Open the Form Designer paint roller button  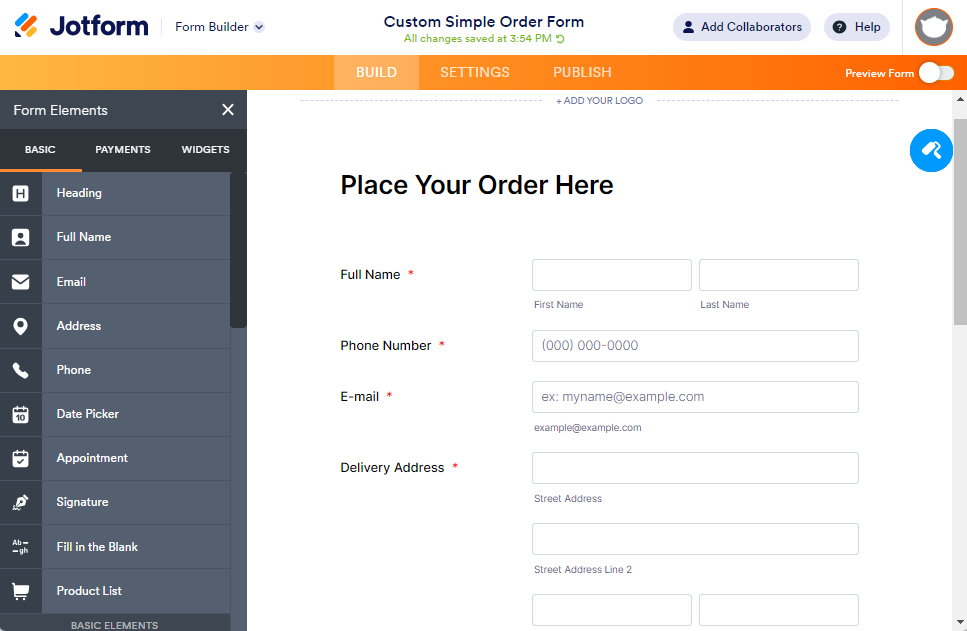[x=931, y=151]
